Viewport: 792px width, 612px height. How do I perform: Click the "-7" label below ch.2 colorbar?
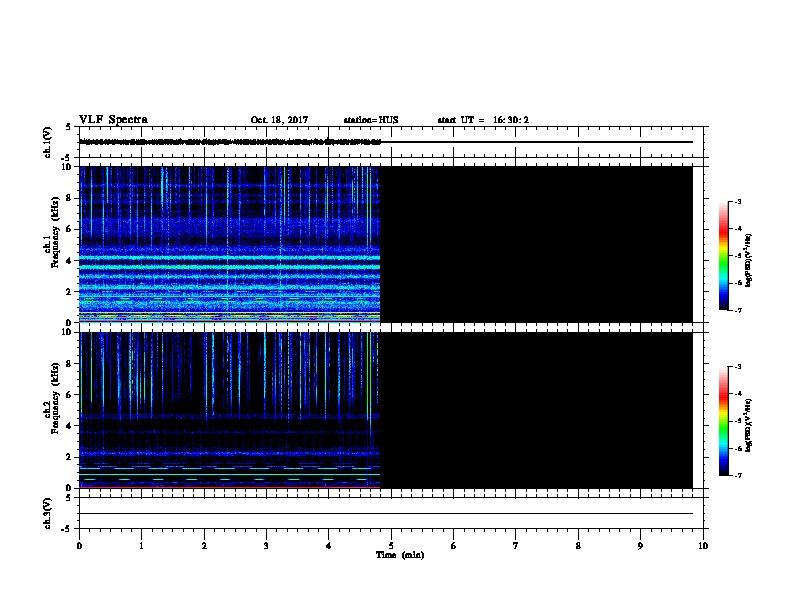point(738,475)
